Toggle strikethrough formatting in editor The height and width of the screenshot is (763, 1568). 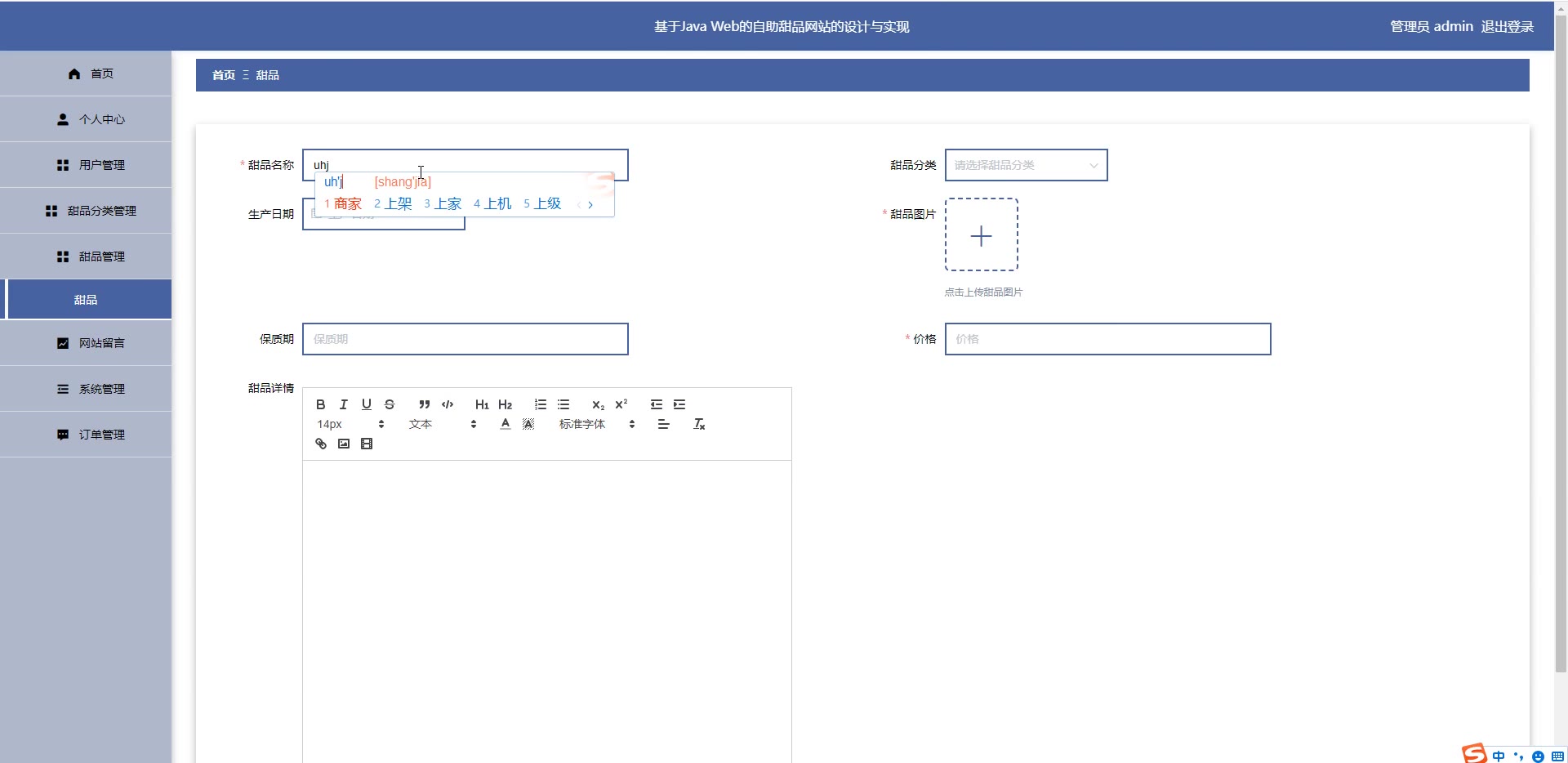click(x=390, y=404)
